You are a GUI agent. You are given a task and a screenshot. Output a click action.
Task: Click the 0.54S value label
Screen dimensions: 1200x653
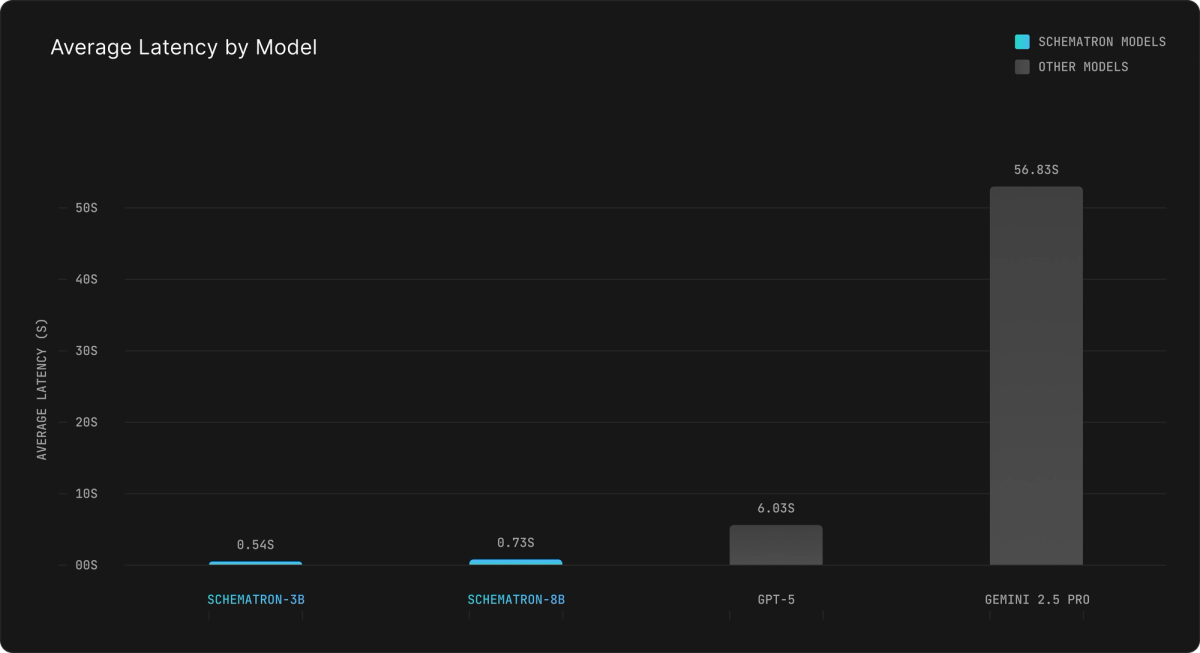pos(255,545)
